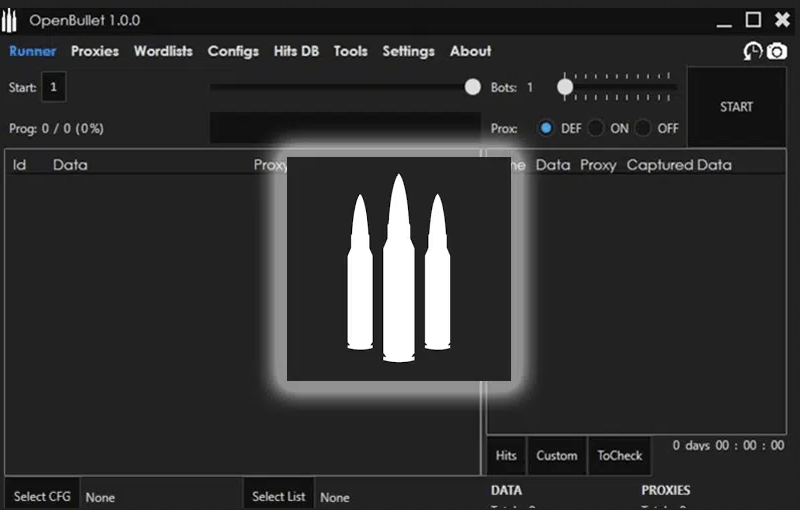This screenshot has width=800, height=510.
Task: Click the Hits filter button
Action: 506,455
